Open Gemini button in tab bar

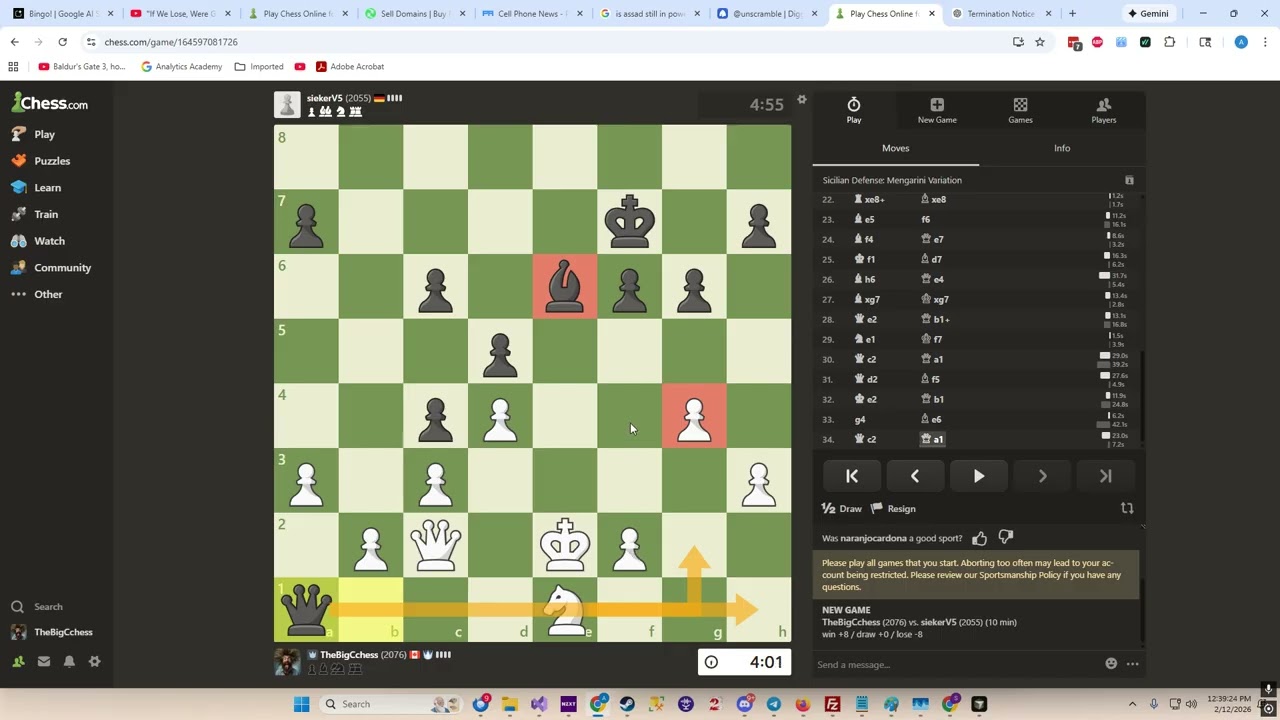pyautogui.click(x=1148, y=14)
